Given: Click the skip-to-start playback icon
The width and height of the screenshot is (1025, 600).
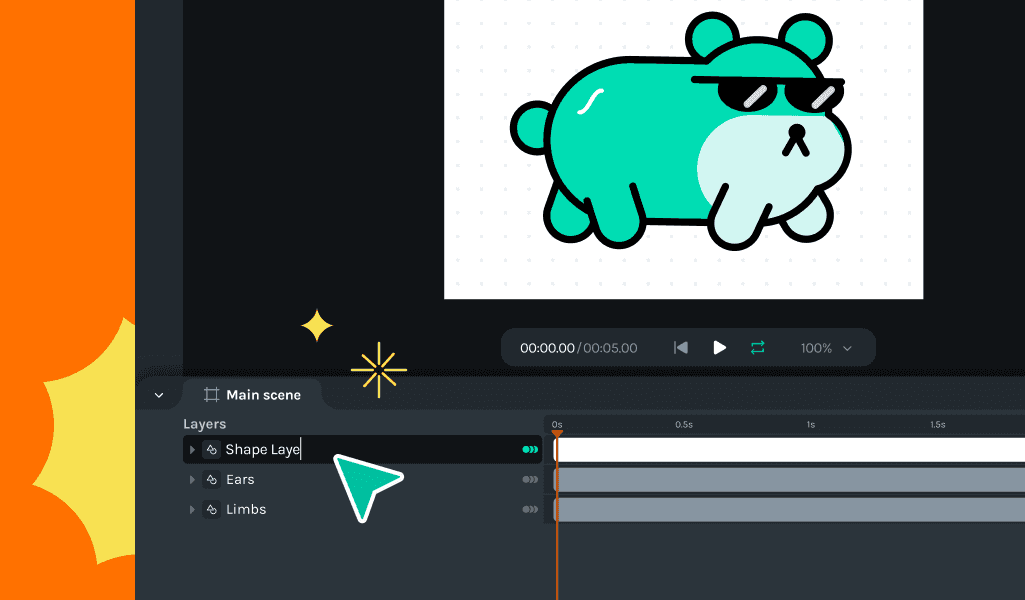Looking at the screenshot, I should coord(681,347).
